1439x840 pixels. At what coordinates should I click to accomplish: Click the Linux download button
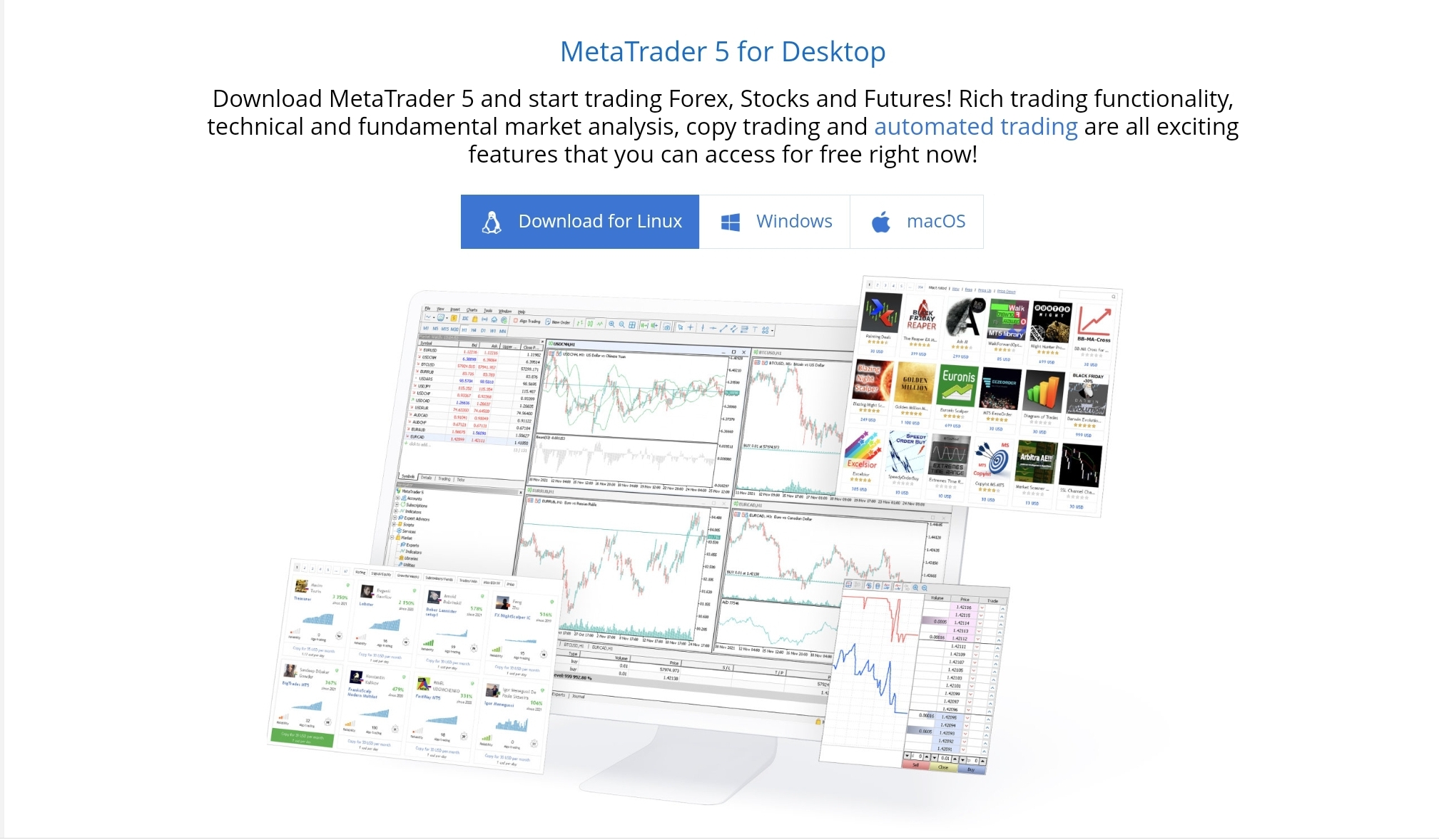click(x=581, y=221)
